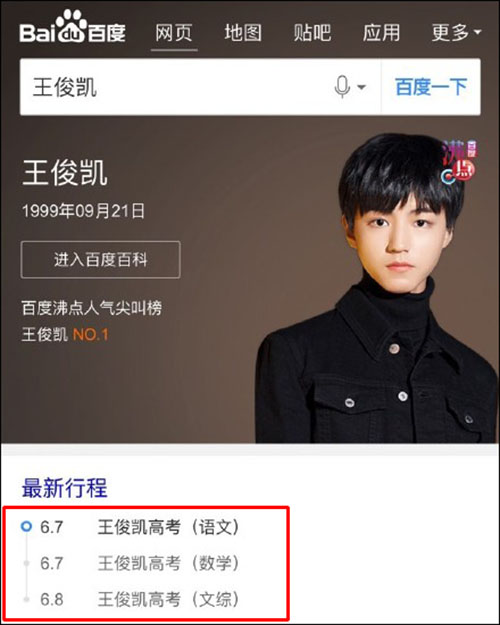Image resolution: width=500 pixels, height=625 pixels.
Task: Click the 进入百度百科 button
Action: [x=100, y=259]
